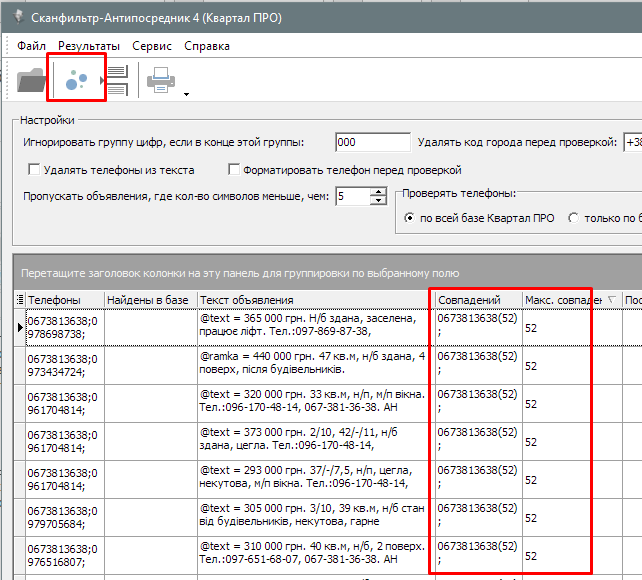Click the printer icon
Viewport: 642px width, 580px height.
tap(162, 81)
